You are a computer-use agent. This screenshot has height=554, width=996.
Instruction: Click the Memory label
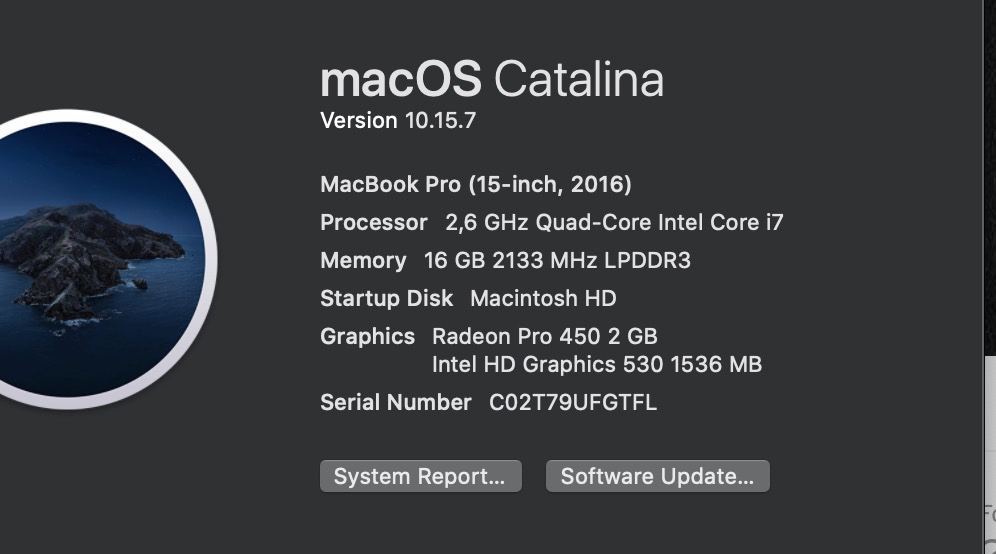363,261
